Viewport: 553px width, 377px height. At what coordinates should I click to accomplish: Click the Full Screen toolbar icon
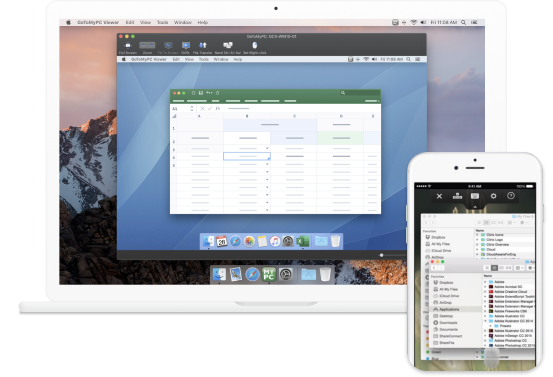coord(128,45)
